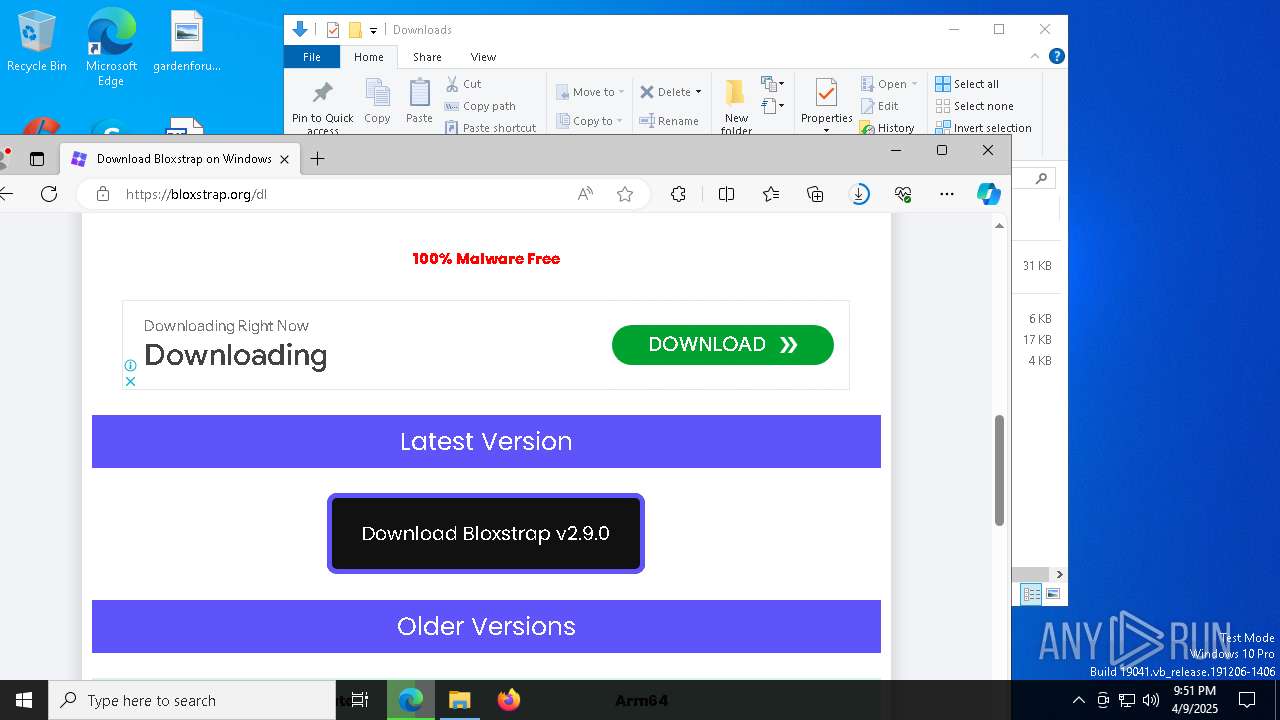The height and width of the screenshot is (720, 1280).
Task: Click Explorer search magnifier icon
Action: click(x=1041, y=179)
